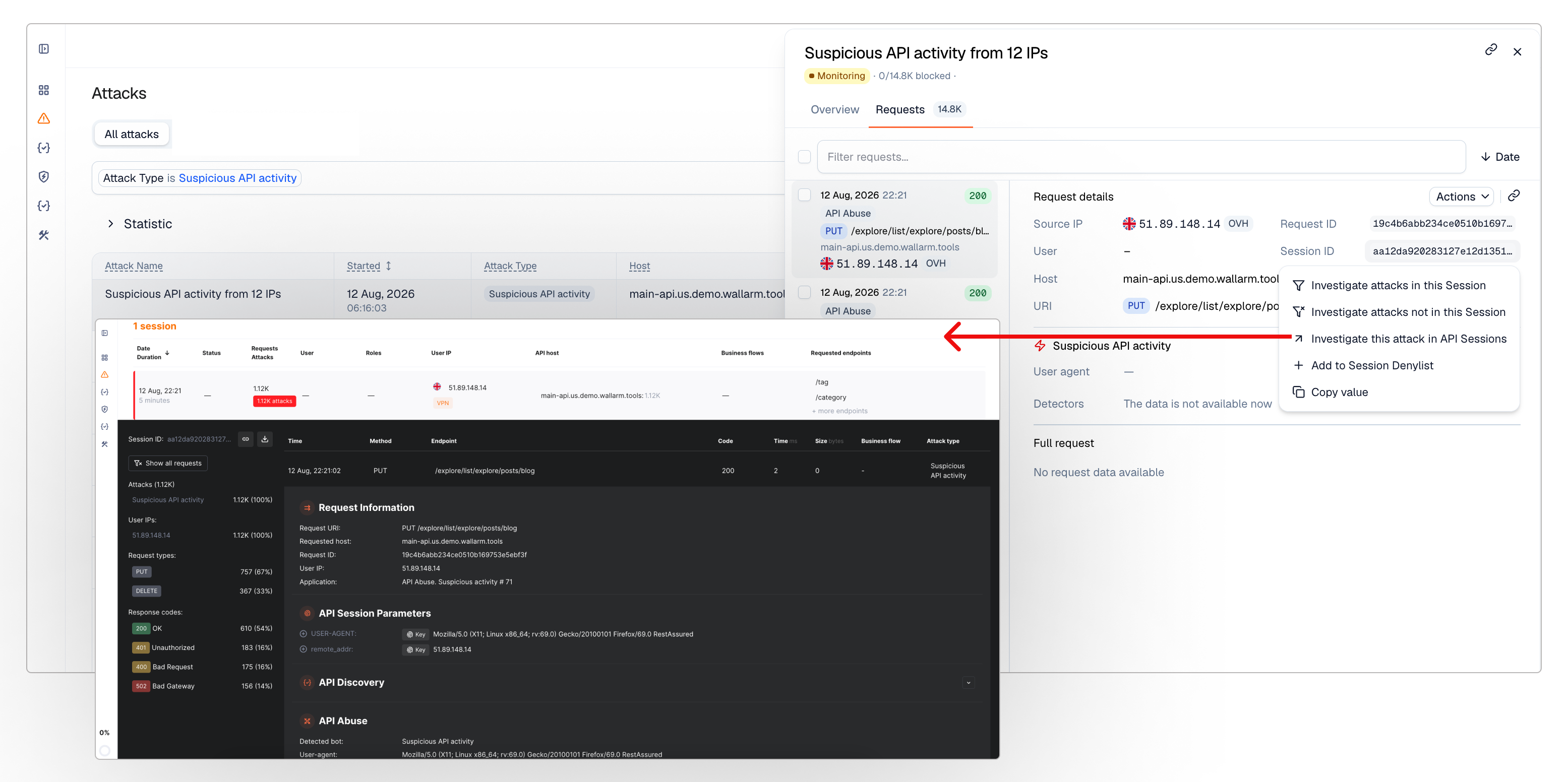
Task: Click wrench tools icon in API Sessions inset
Action: pos(105,444)
